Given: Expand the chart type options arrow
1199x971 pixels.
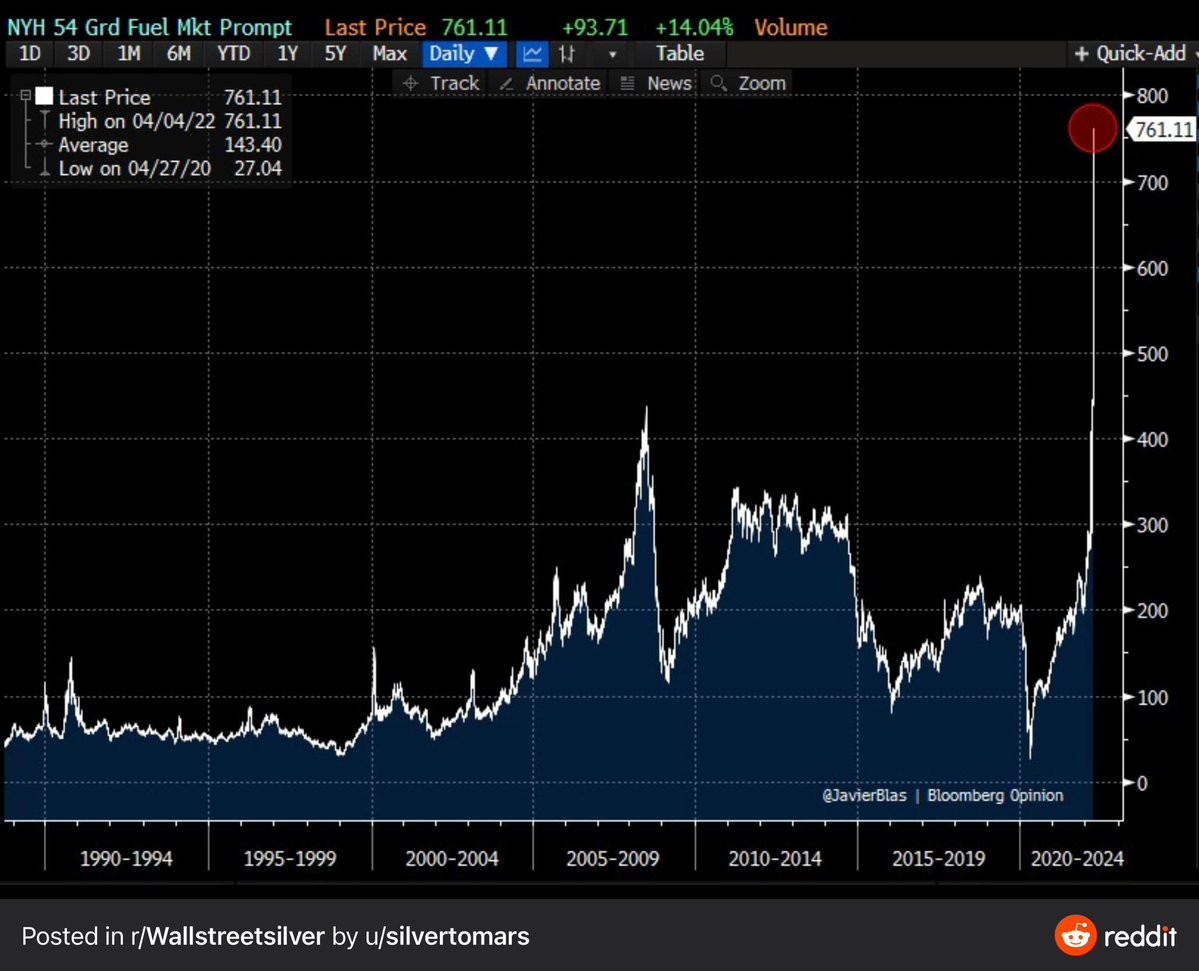Looking at the screenshot, I should pyautogui.click(x=612, y=54).
